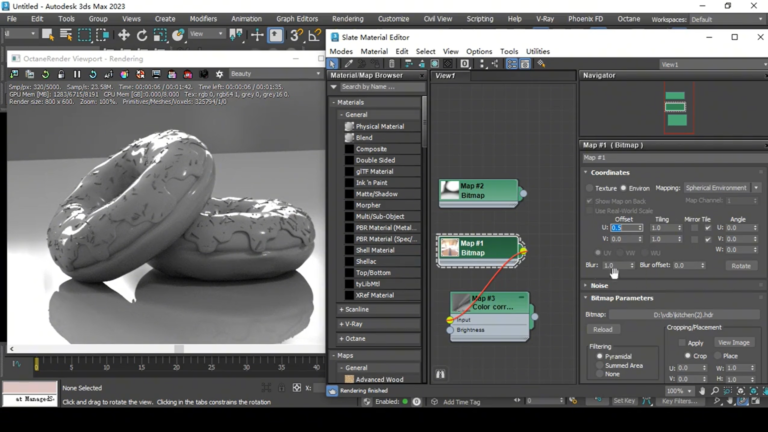
Task: Open the Modes menu in Slate
Action: point(341,51)
